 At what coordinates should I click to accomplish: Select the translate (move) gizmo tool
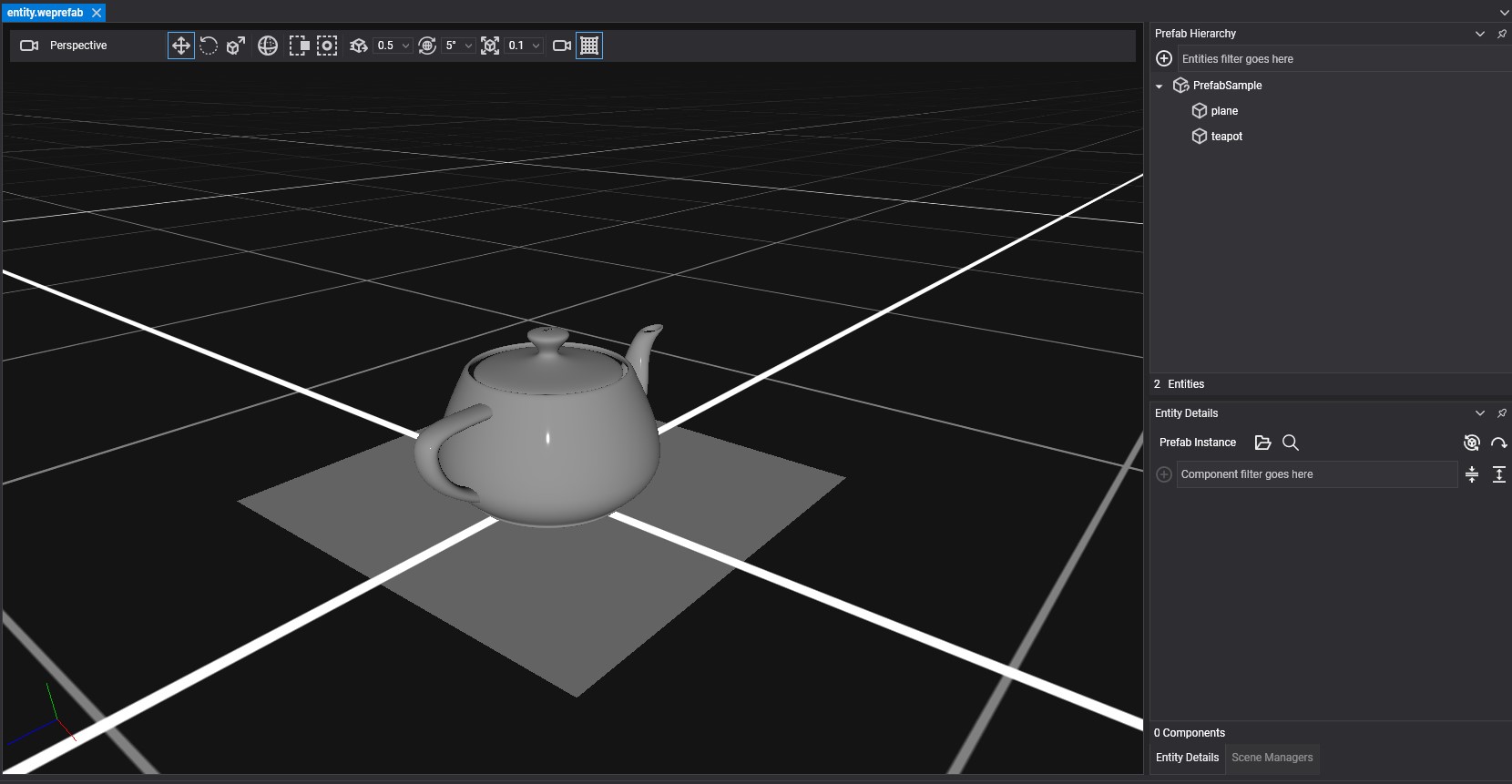pyautogui.click(x=181, y=46)
